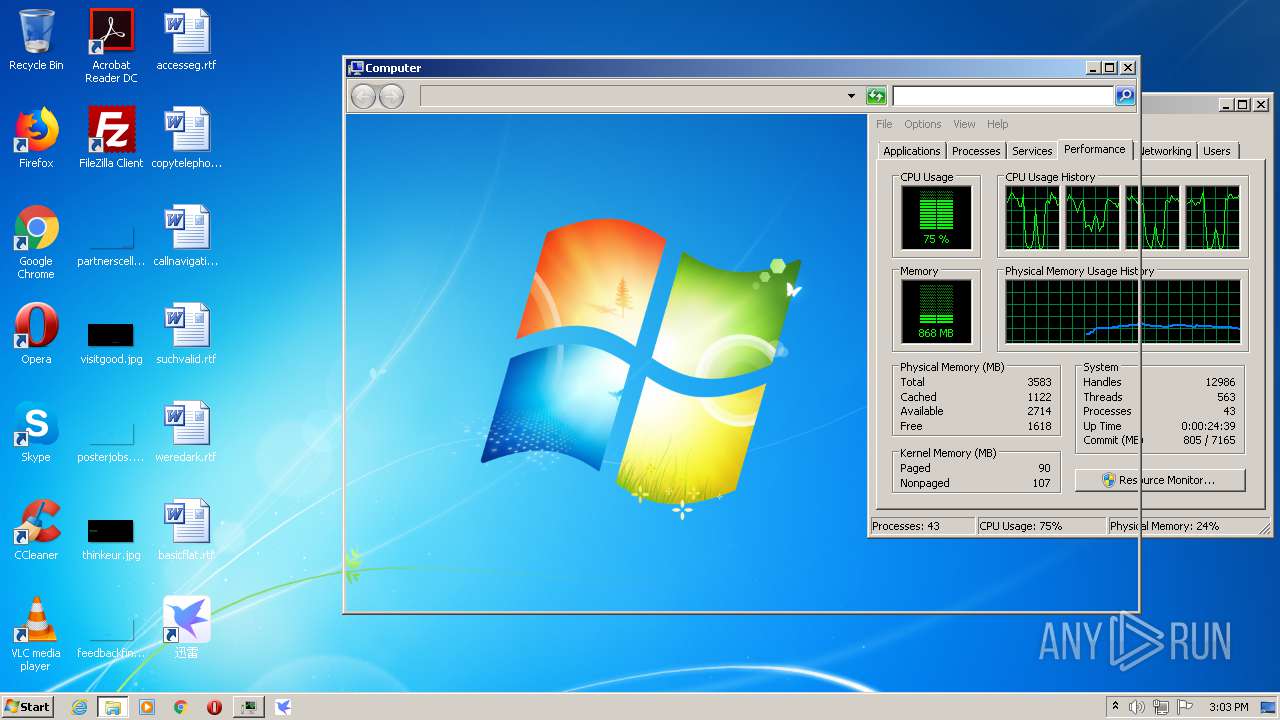1280x720 pixels.
Task: Open the Help menu in Task Manager
Action: pyautogui.click(x=997, y=124)
